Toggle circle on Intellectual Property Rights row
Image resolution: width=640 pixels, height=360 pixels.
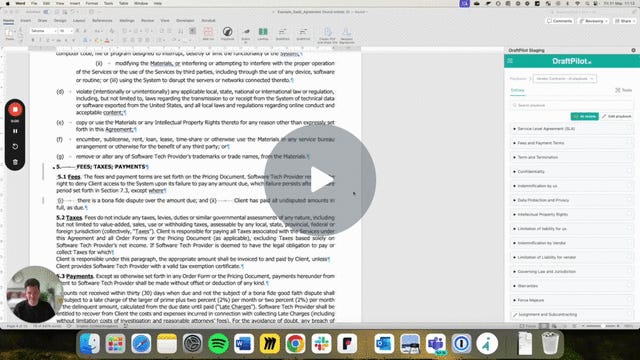tap(629, 214)
